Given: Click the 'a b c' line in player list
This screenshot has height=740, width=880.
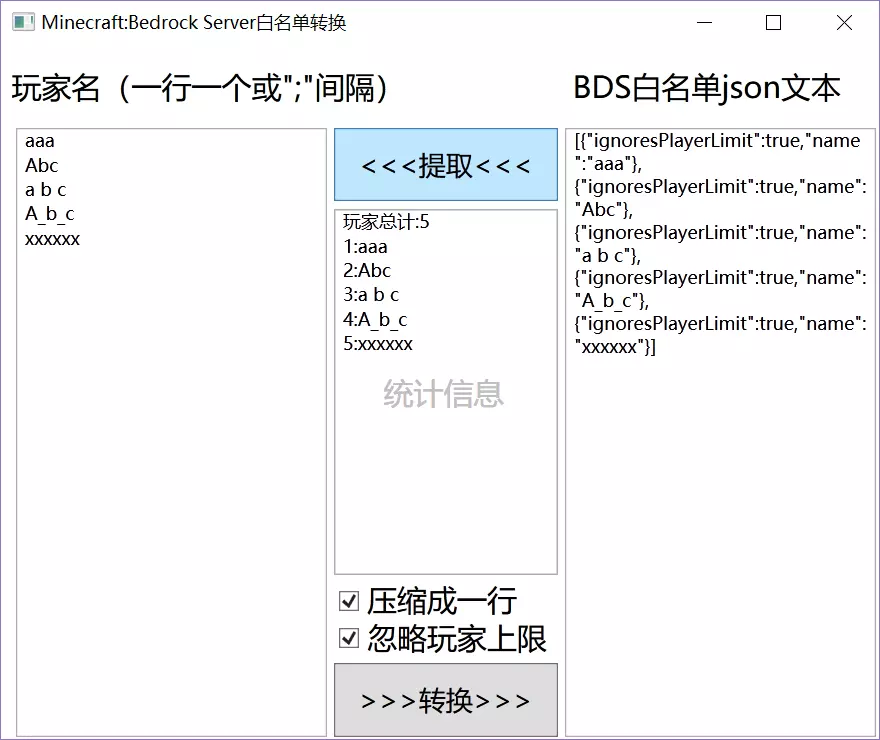Looking at the screenshot, I should tap(45, 190).
